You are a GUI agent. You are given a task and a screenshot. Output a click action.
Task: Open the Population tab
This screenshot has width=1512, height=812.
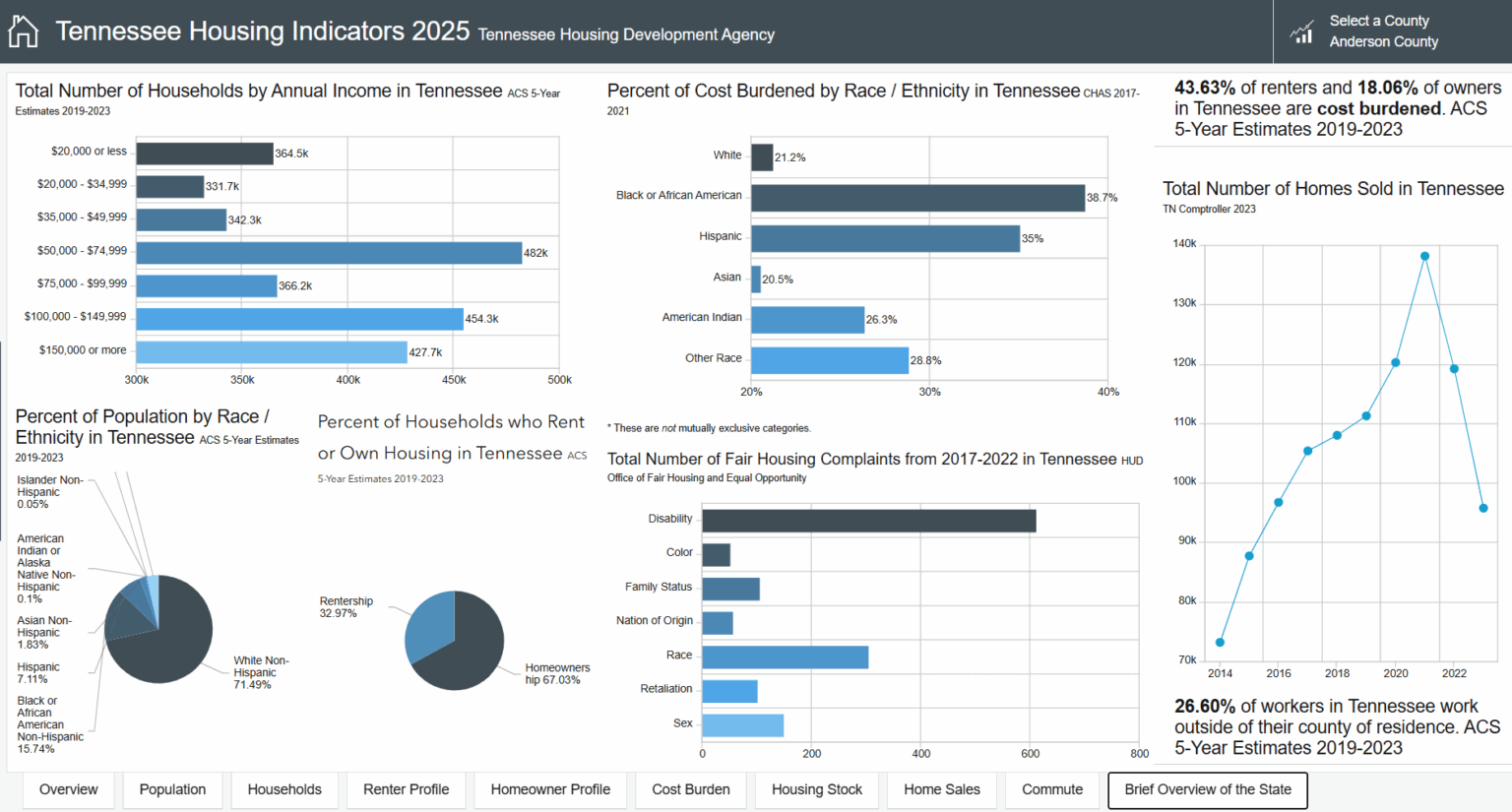pyautogui.click(x=172, y=789)
